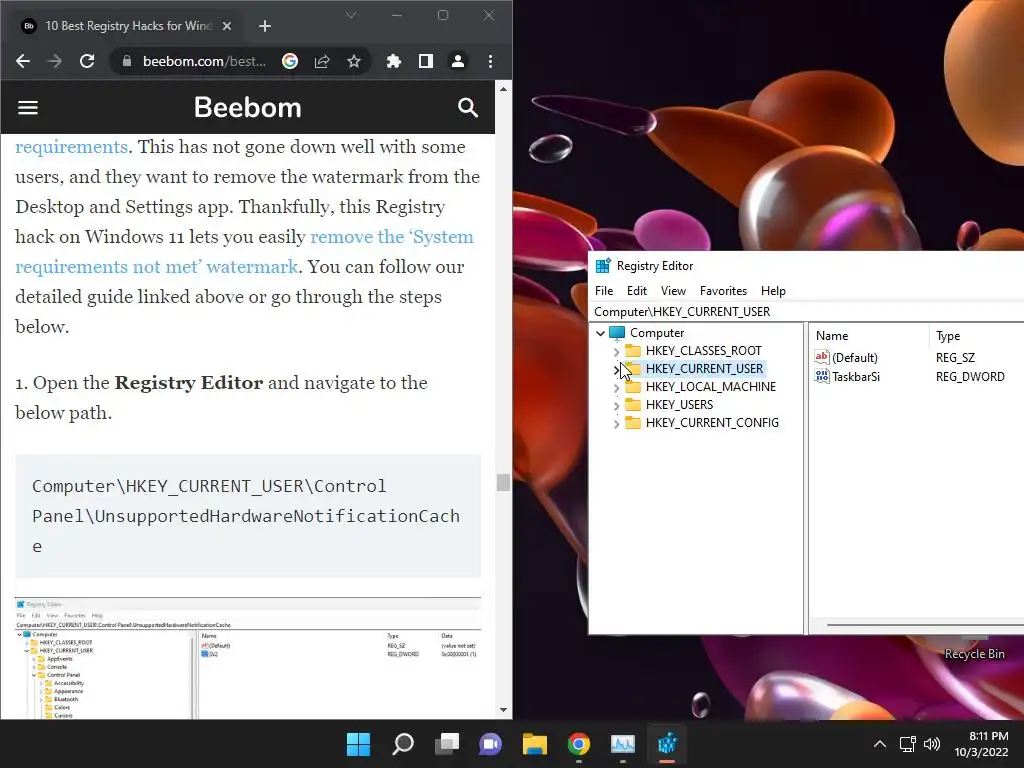Open volume tray icon
The width and height of the screenshot is (1024, 768).
coord(932,744)
